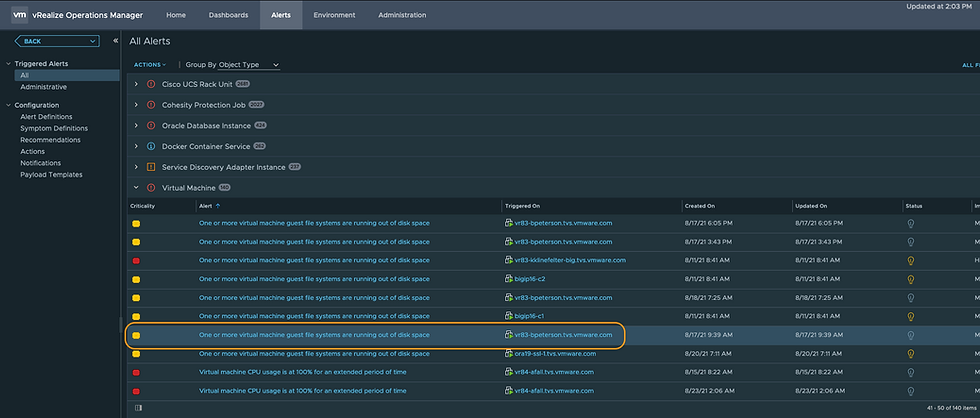
Task: Click VM icon beside bigip16-c1
Action: pos(509,316)
